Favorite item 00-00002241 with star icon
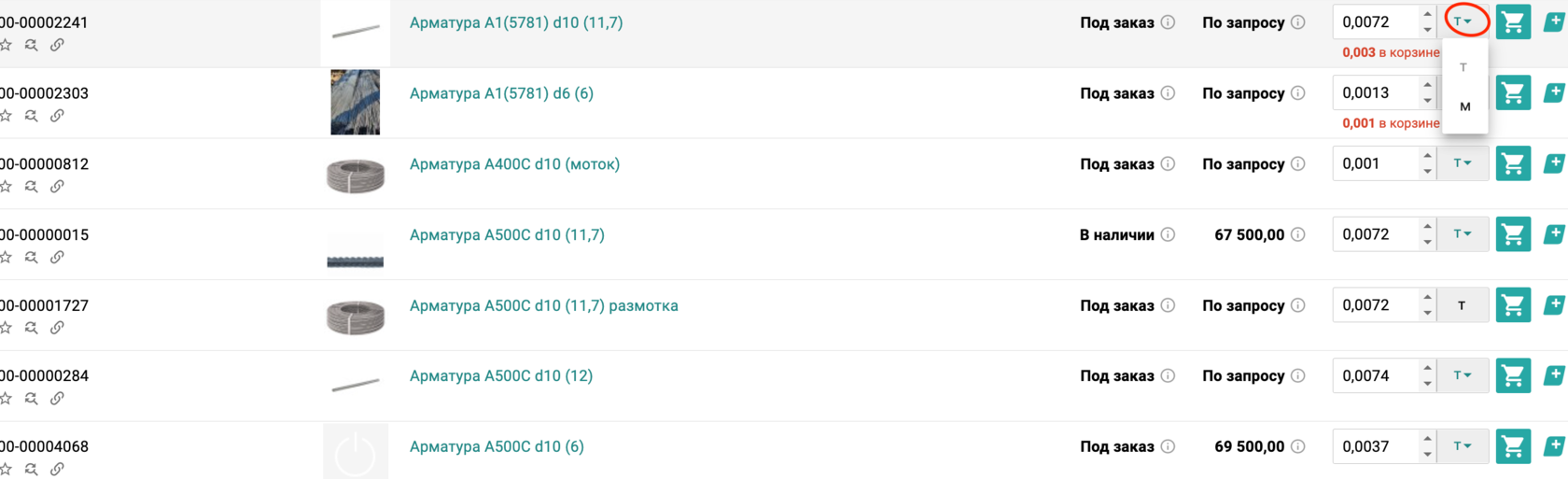Screen dimensions: 1568x479 (6, 45)
